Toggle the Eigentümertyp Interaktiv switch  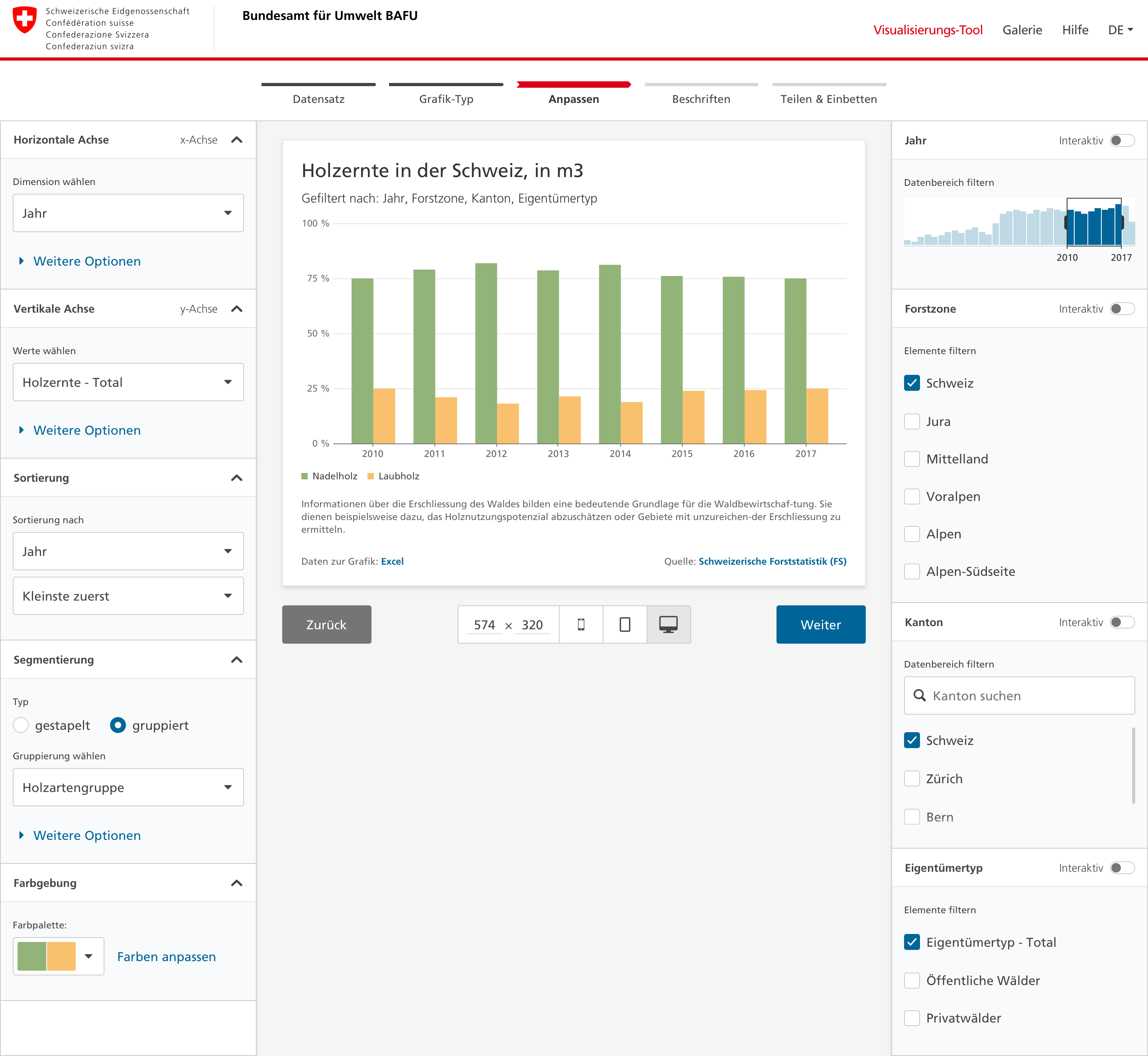pos(1122,868)
